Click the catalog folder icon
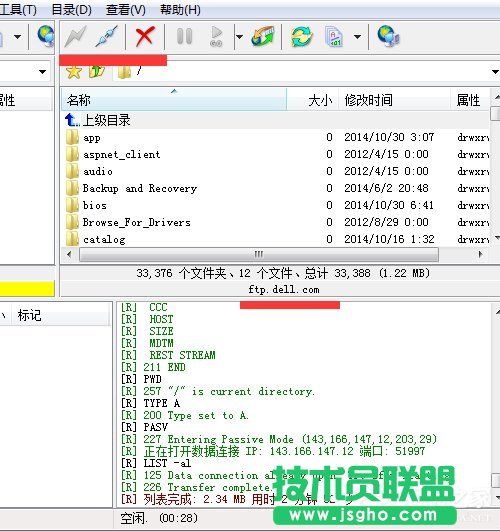 click(x=72, y=239)
